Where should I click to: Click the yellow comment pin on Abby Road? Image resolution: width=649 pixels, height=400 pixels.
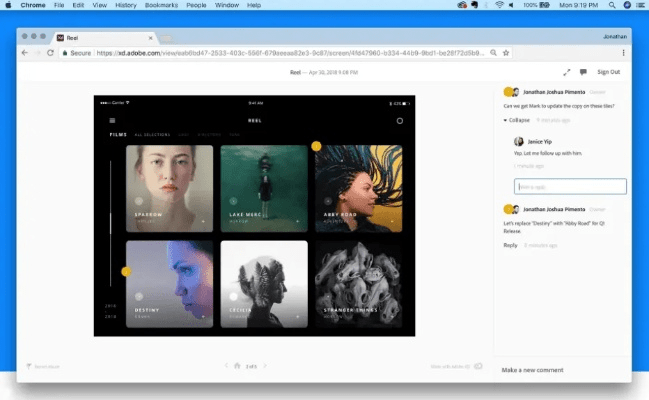pyautogui.click(x=316, y=146)
